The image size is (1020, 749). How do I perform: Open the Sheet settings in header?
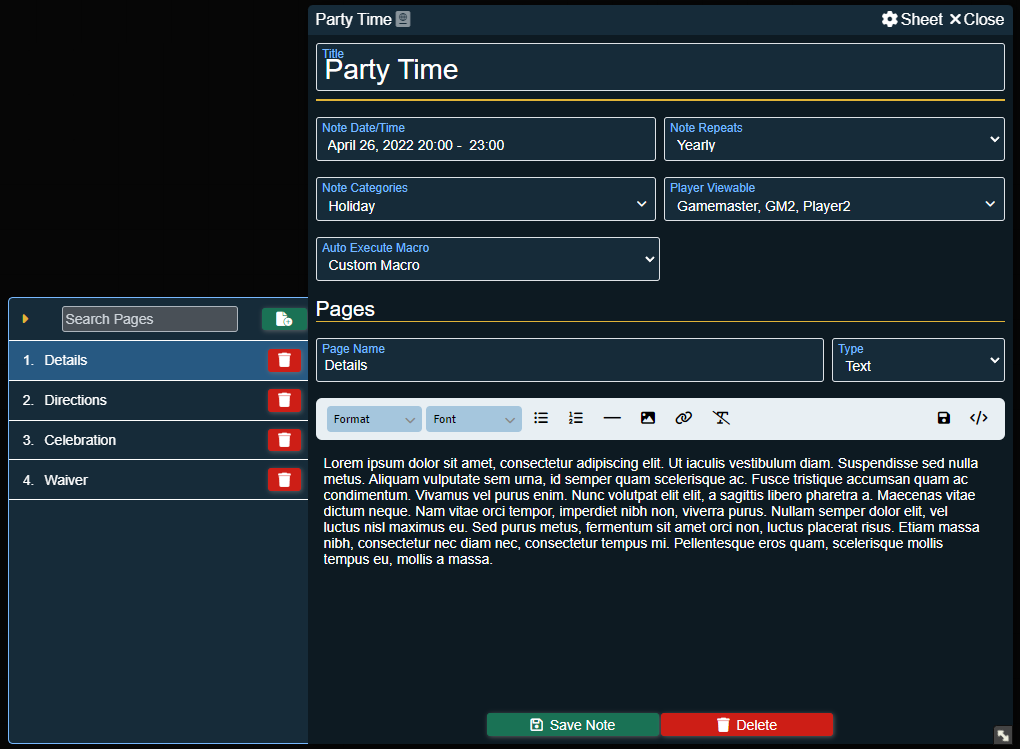click(911, 19)
